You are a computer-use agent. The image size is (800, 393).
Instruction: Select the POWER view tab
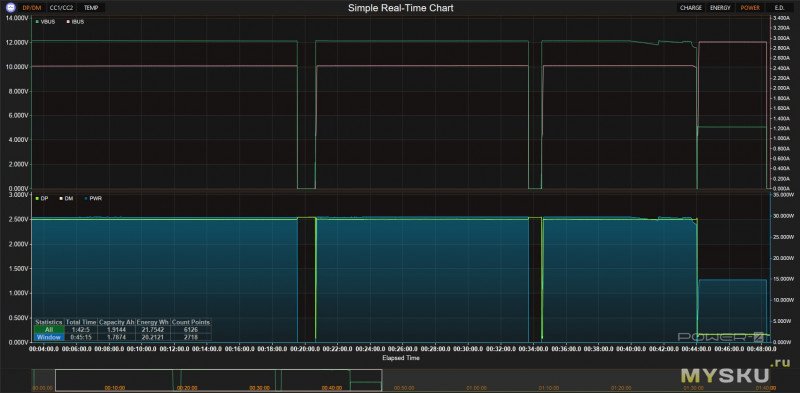750,8
